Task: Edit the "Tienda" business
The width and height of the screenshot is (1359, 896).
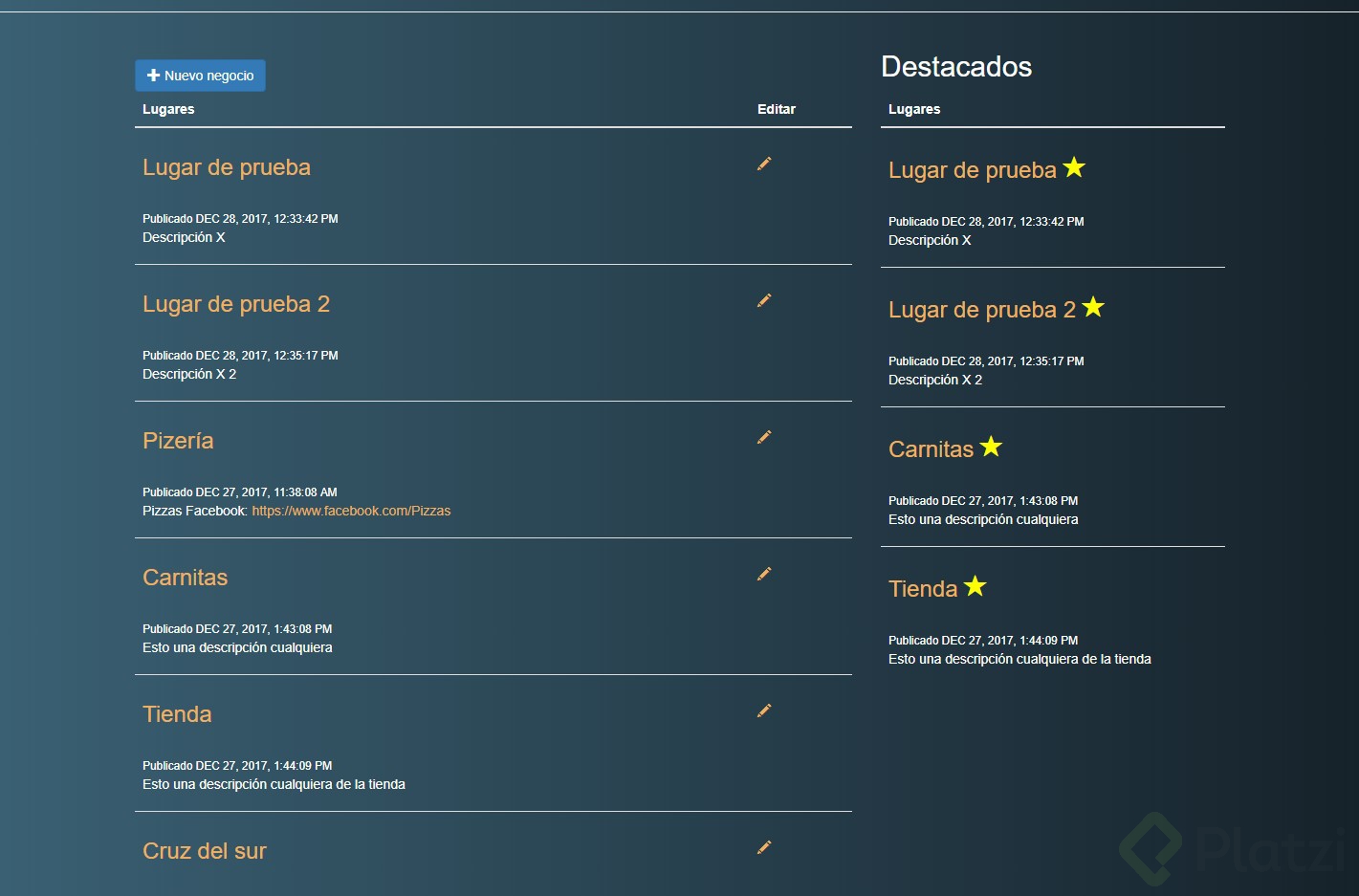Action: (x=763, y=710)
